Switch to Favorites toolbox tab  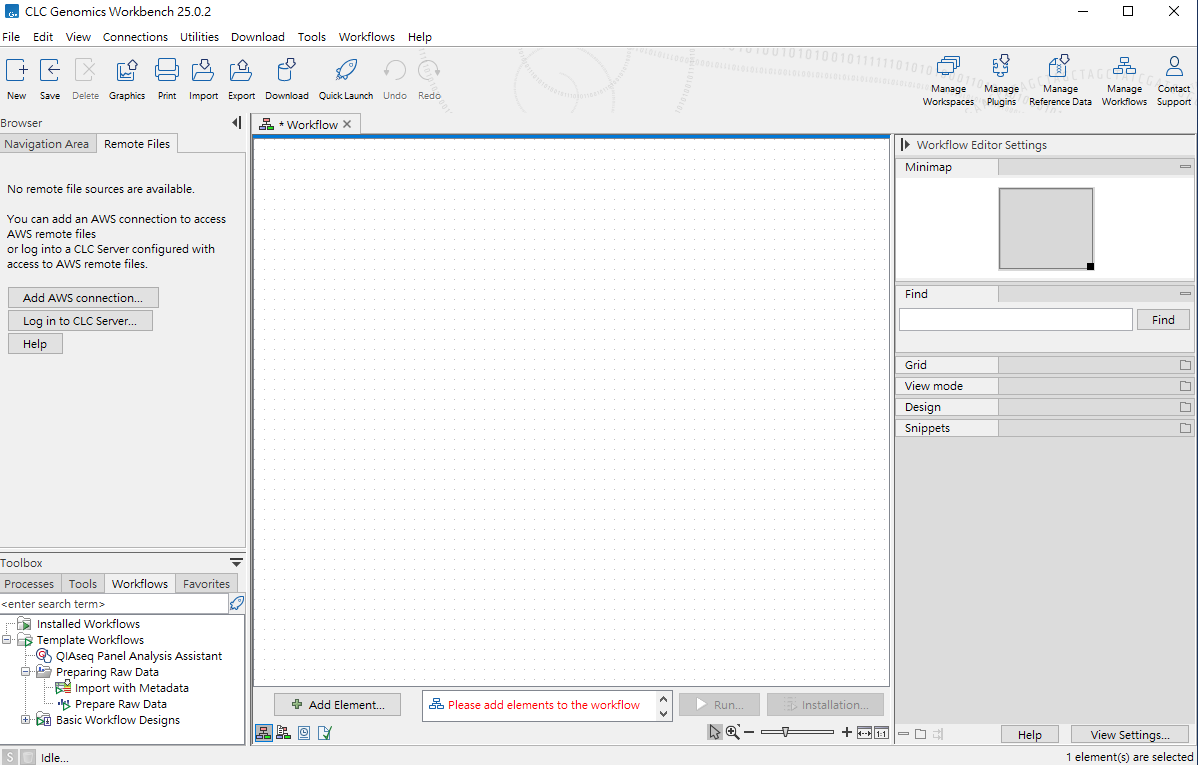coord(206,584)
